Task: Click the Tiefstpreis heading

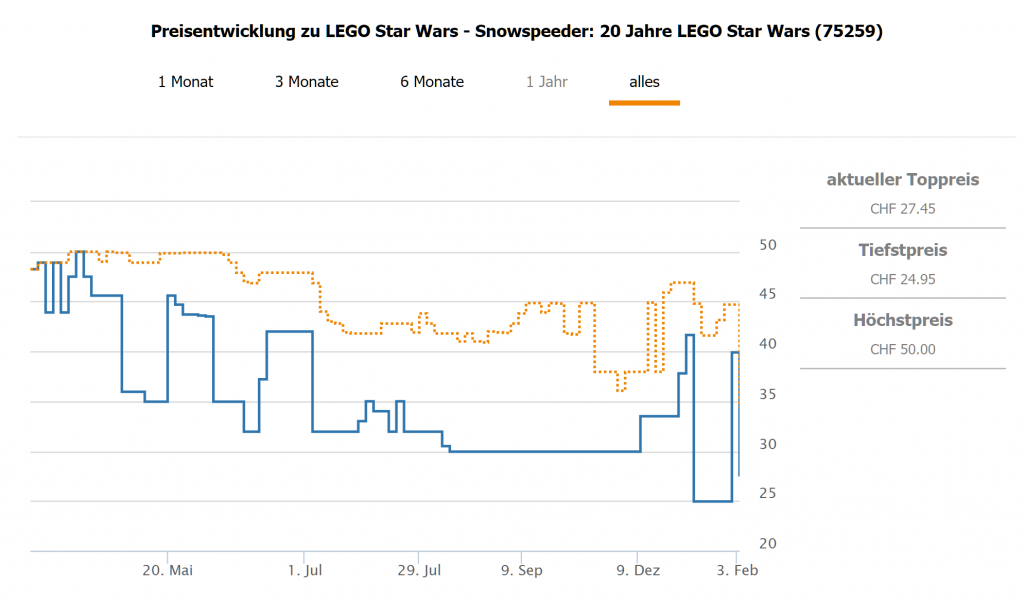Action: 902,250
